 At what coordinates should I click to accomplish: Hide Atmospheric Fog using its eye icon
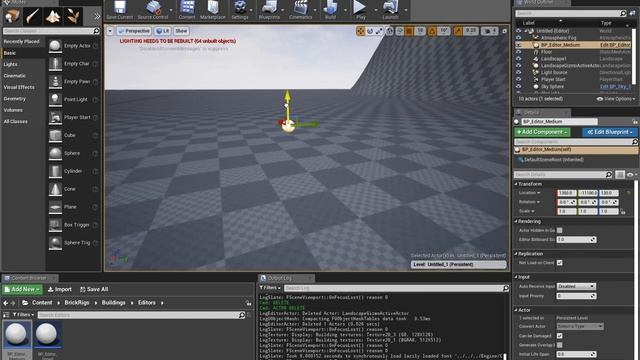click(518, 38)
